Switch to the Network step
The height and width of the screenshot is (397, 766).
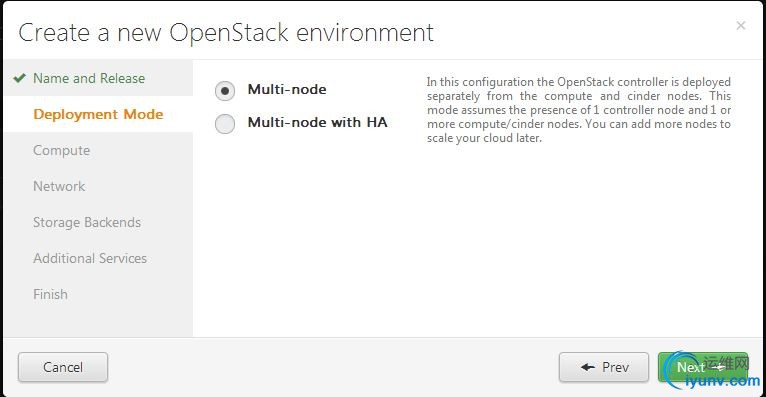(x=59, y=186)
